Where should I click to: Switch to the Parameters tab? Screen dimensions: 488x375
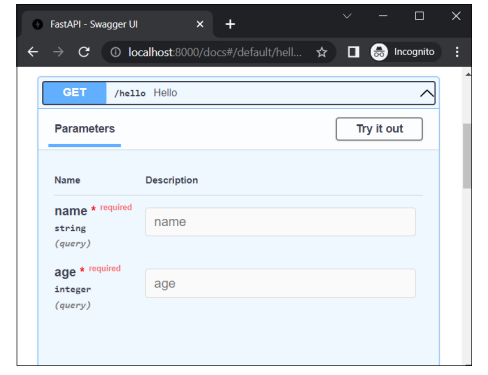pyautogui.click(x=85, y=129)
